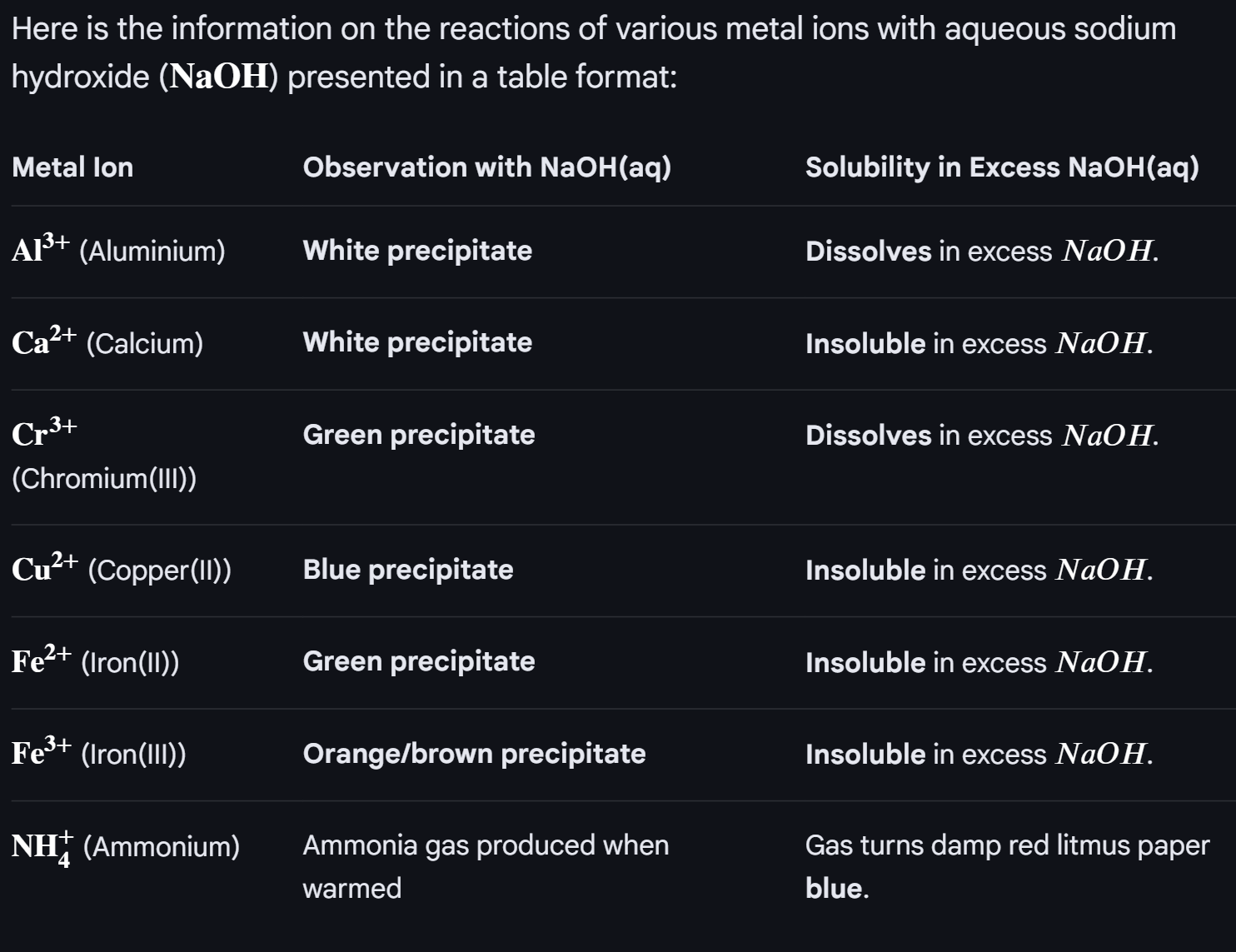
Task: Click the Fe³⁺ (Iron(III)) cell
Action: [99, 754]
